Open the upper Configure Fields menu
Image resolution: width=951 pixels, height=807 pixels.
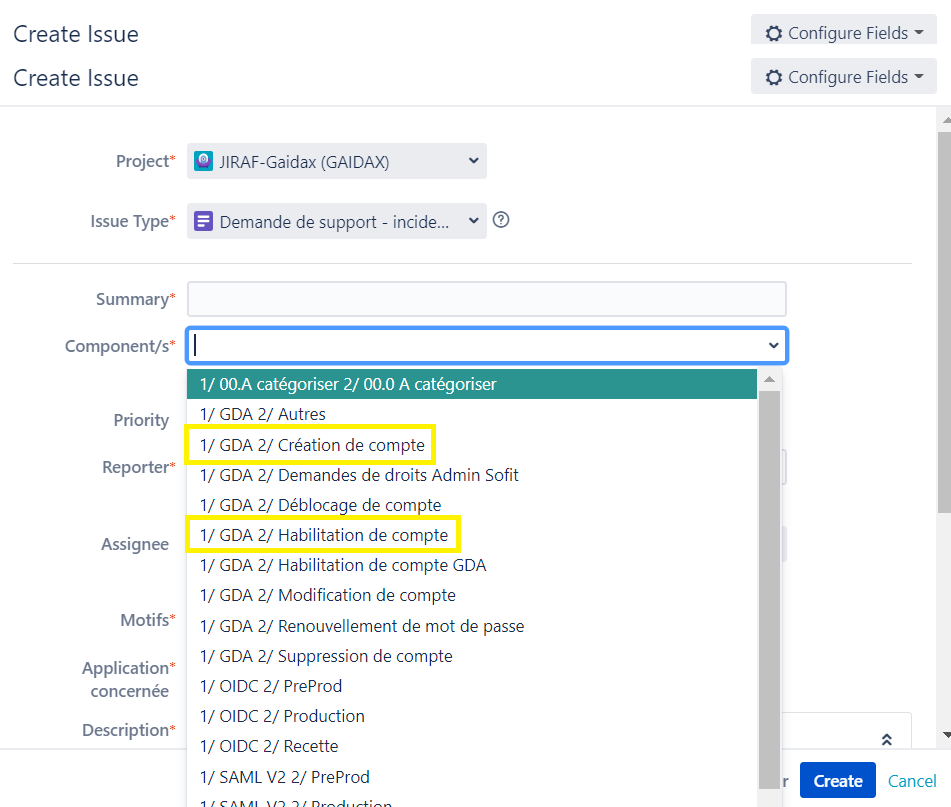pos(844,32)
